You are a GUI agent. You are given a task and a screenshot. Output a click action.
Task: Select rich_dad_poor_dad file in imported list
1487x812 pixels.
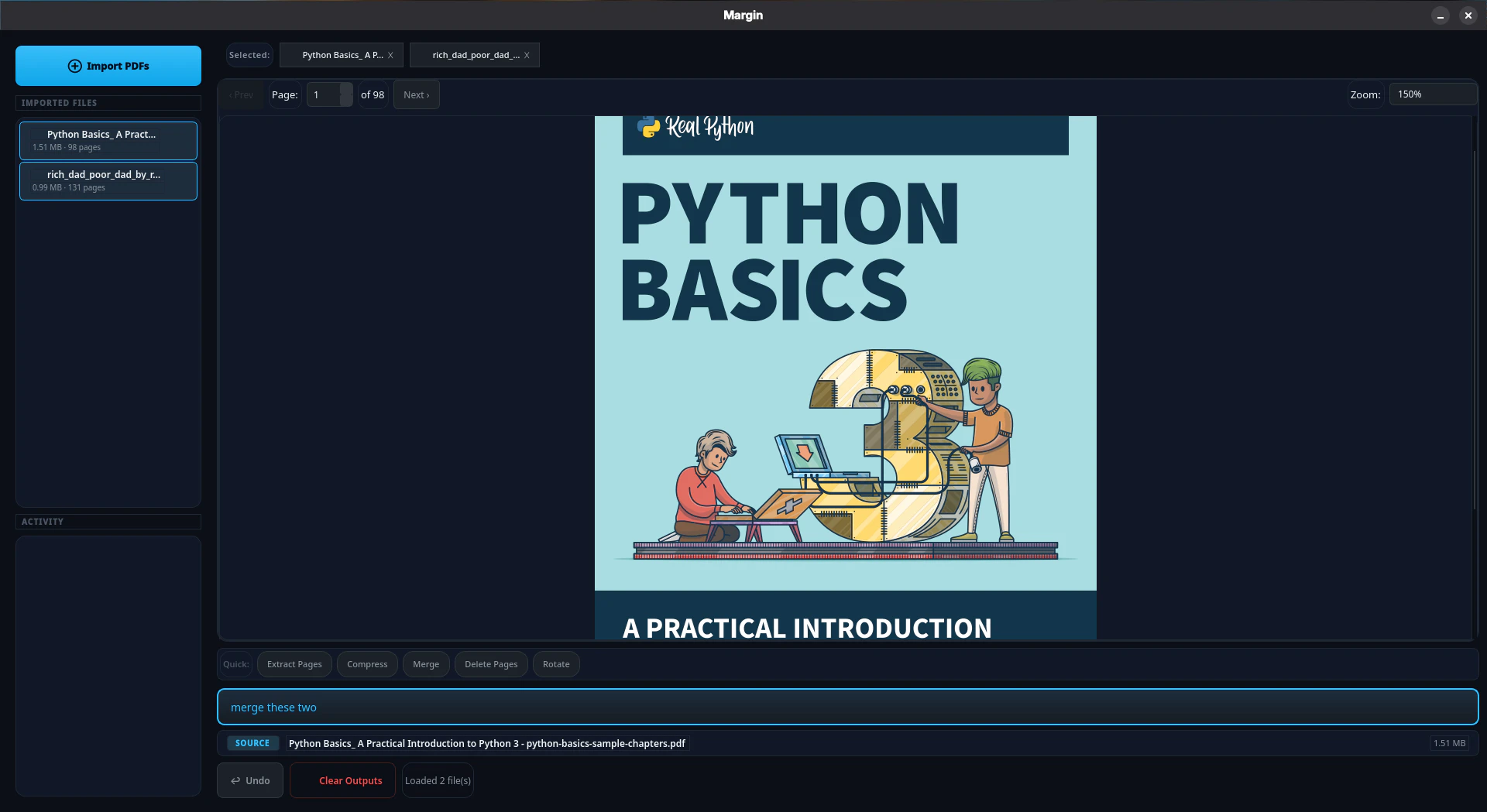(108, 180)
